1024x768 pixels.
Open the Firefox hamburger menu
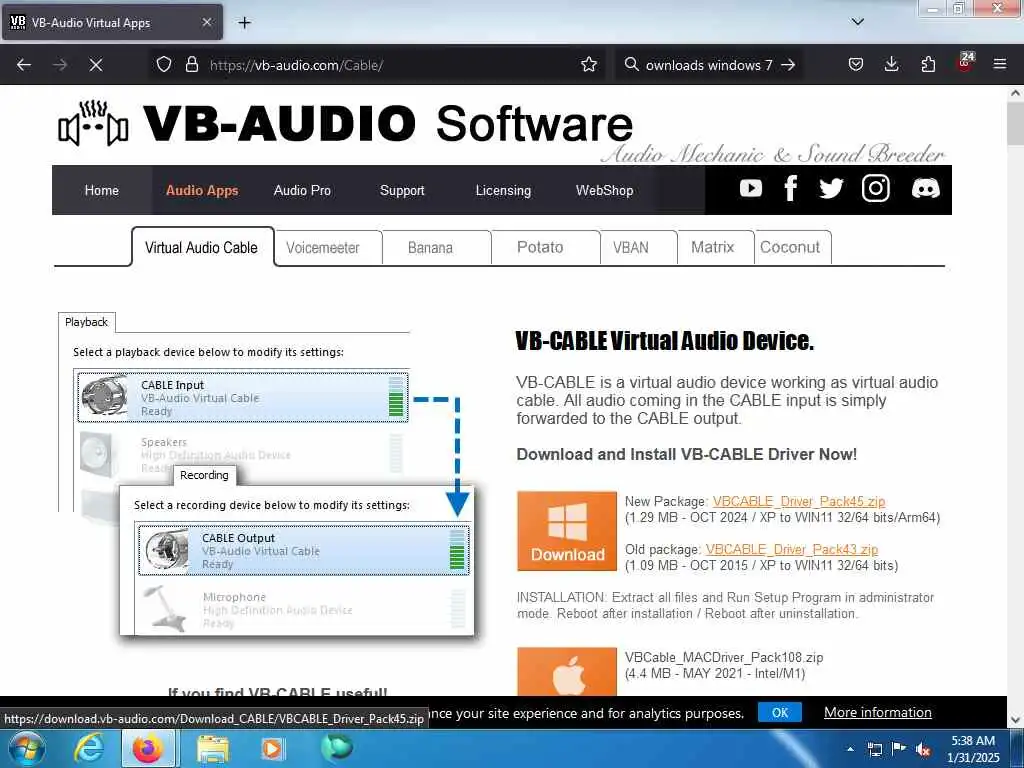click(x=1000, y=65)
